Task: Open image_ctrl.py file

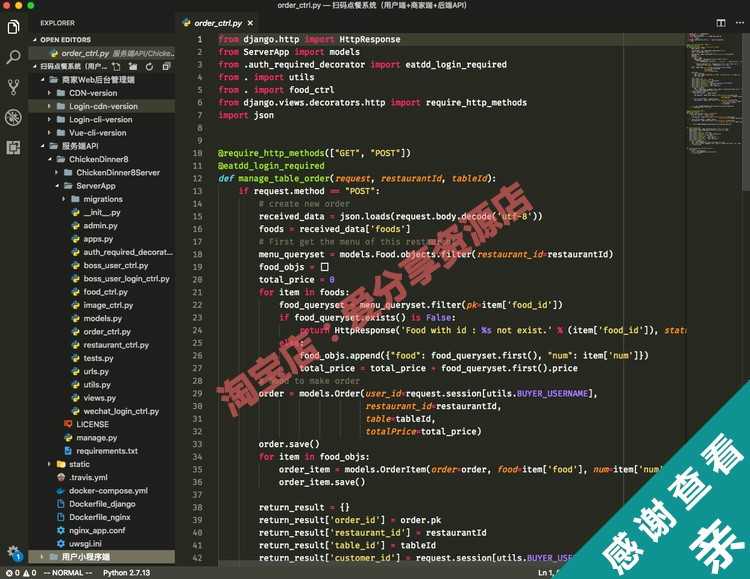Action: tap(102, 305)
